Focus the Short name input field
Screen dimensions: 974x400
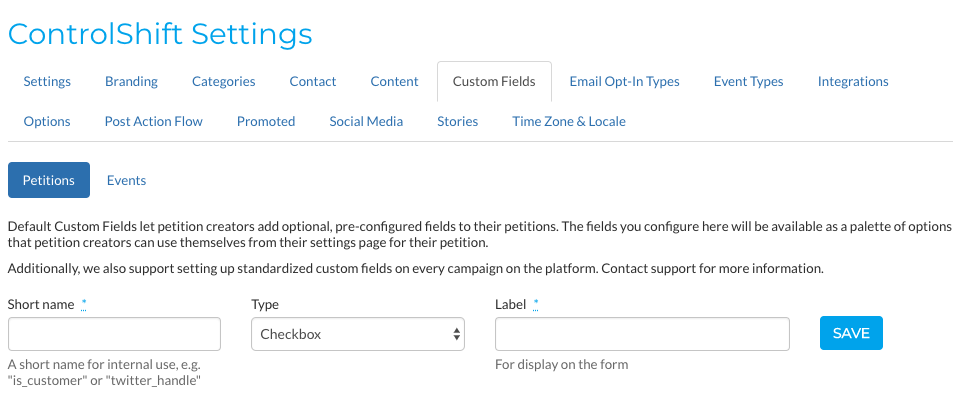[114, 334]
